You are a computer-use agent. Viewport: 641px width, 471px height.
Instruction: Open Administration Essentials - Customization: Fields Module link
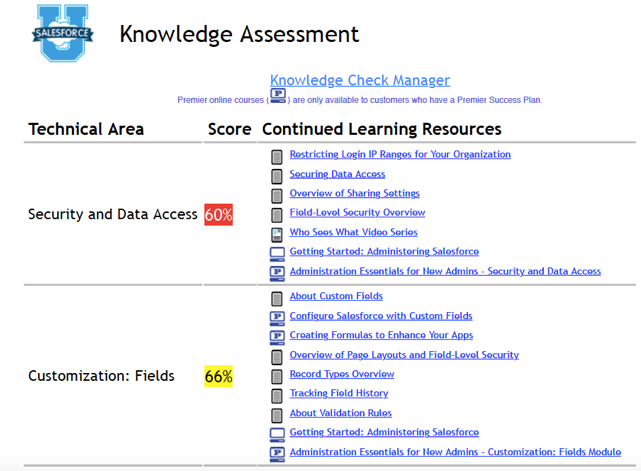455,452
